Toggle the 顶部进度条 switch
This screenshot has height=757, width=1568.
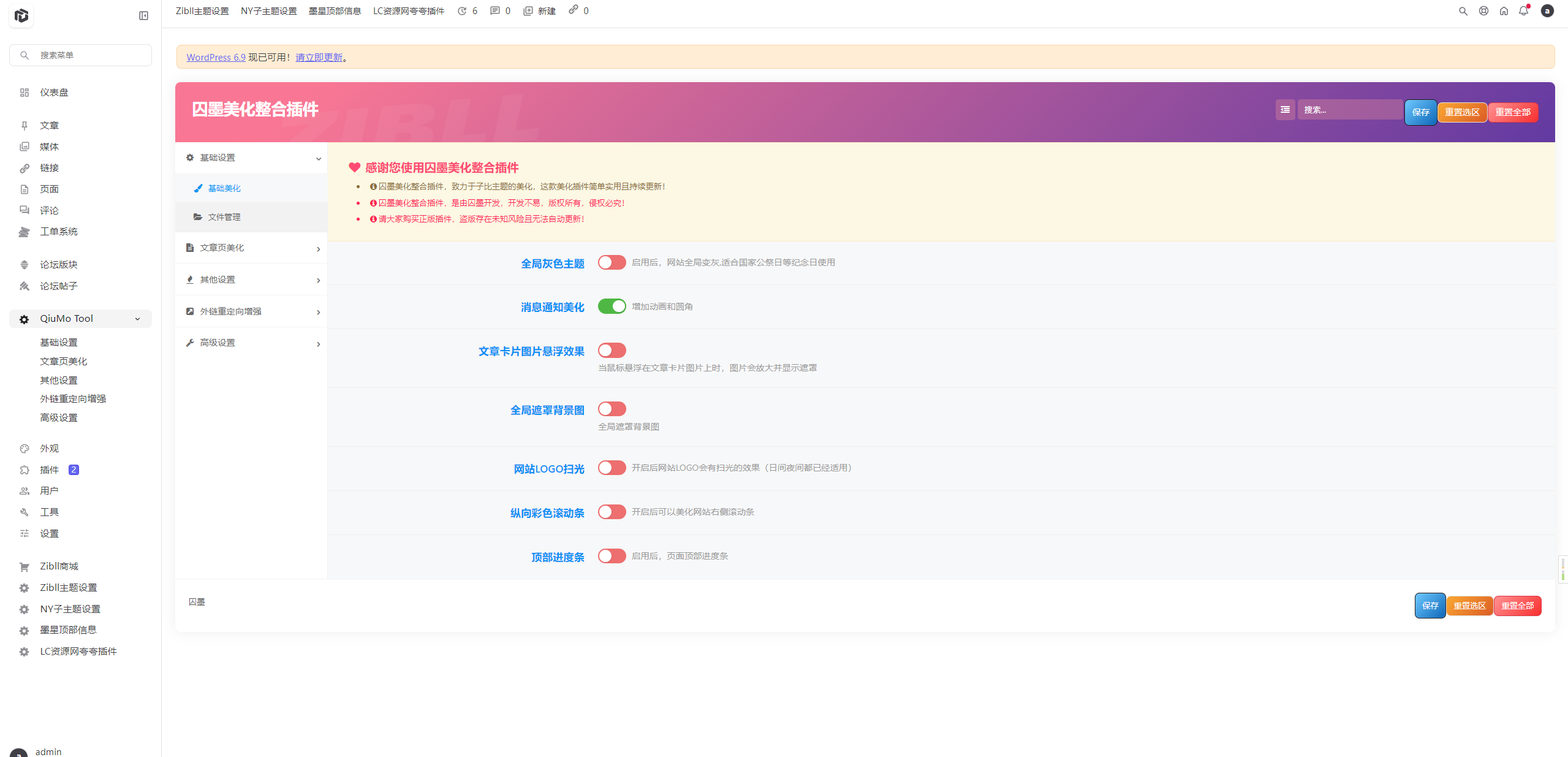tap(612, 556)
